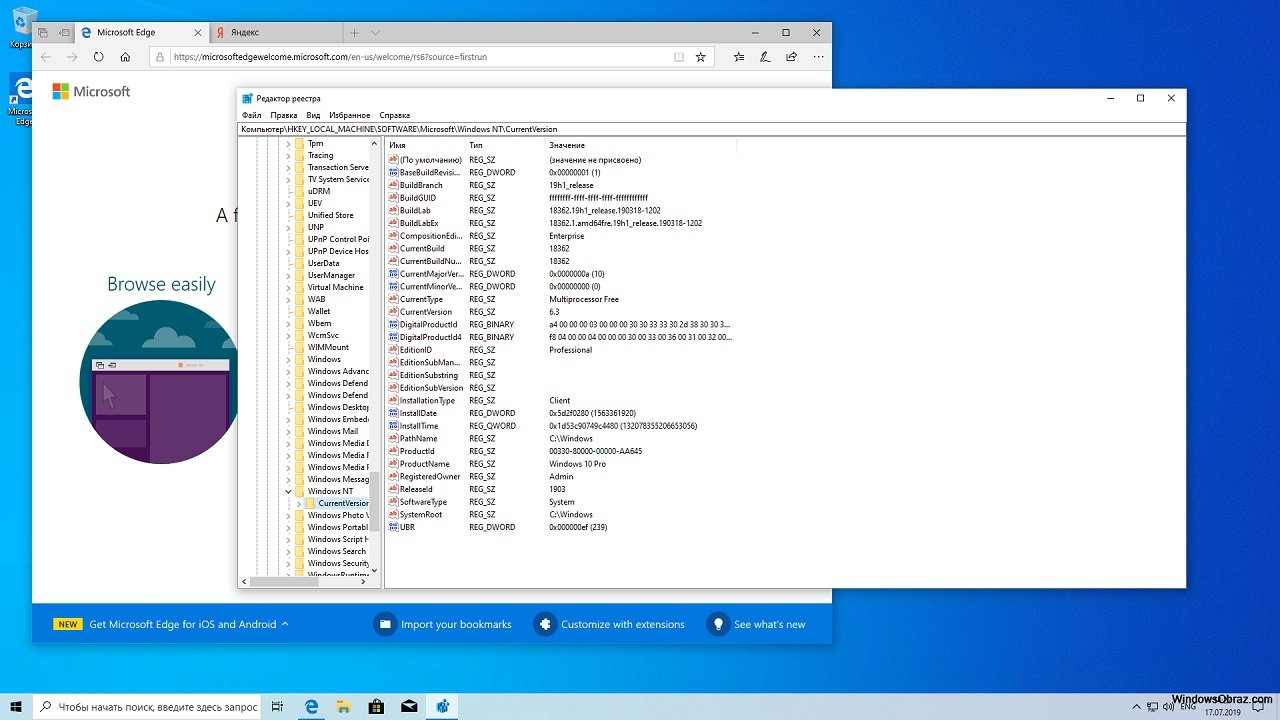Add page to favorites with star icon
The width and height of the screenshot is (1280, 720).
pyautogui.click(x=700, y=57)
